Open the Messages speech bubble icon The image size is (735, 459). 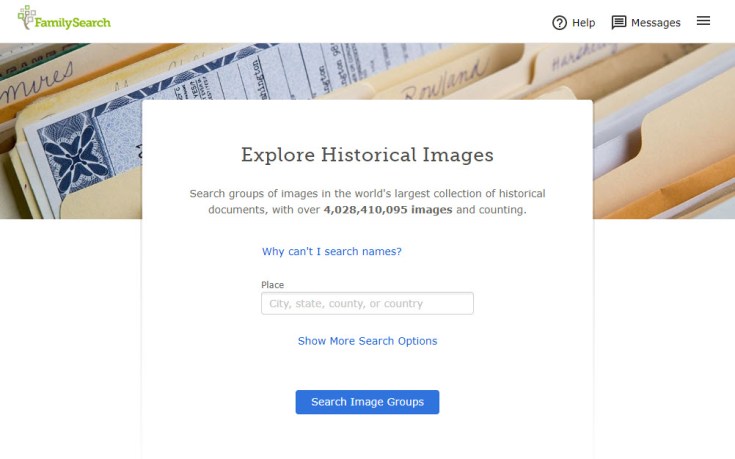(619, 22)
